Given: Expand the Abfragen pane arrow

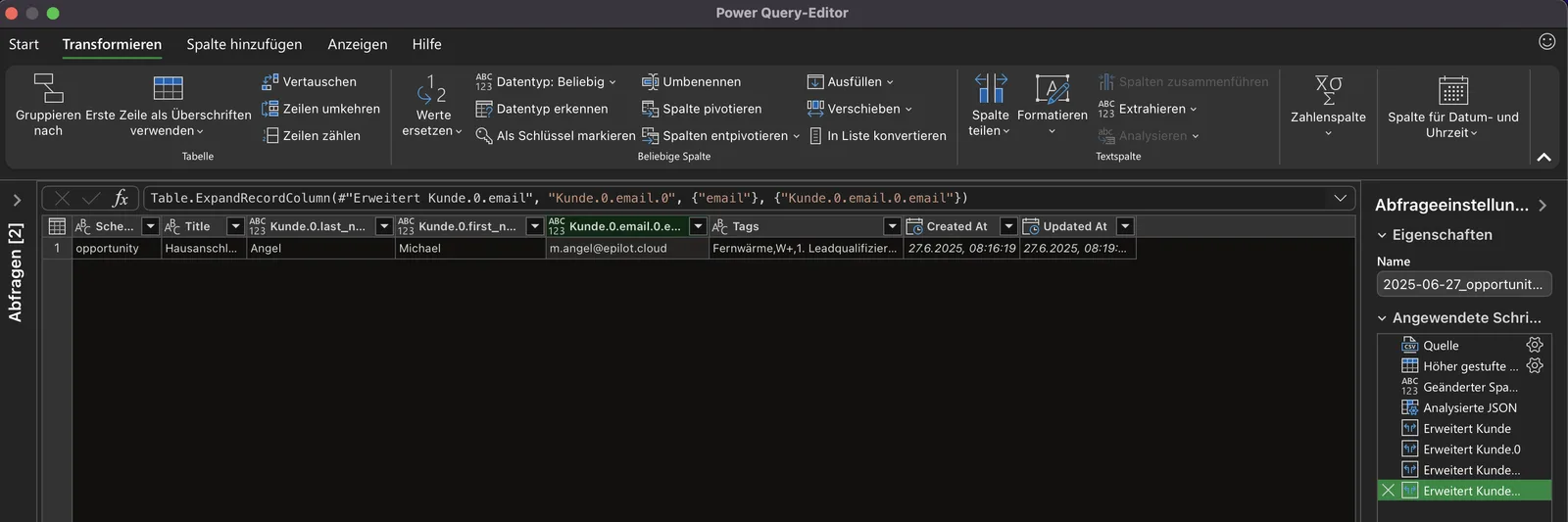Looking at the screenshot, I should pos(17,200).
